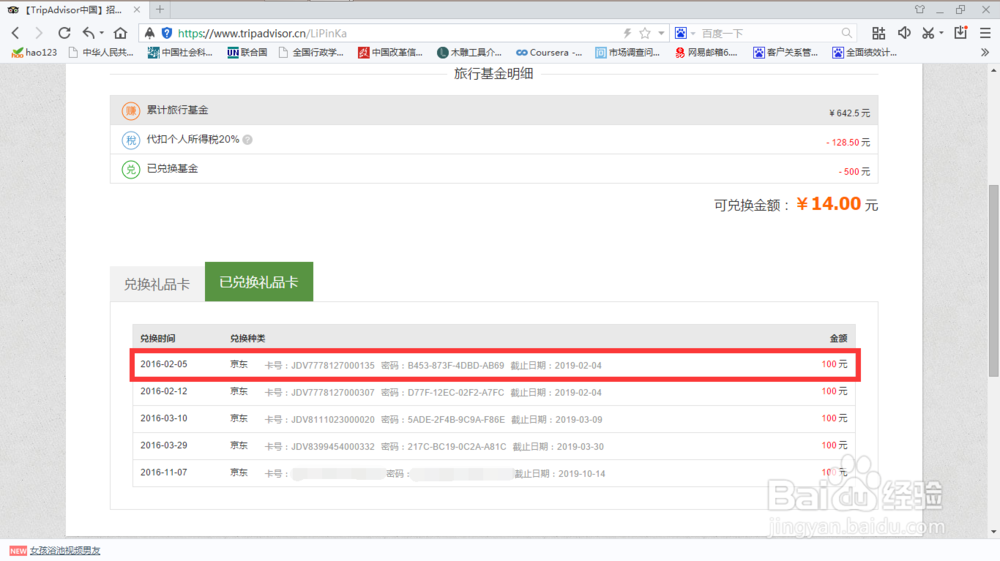This screenshot has width=1000, height=561.
Task: Click the rocket speed-mode icon in address bar
Action: point(149,33)
